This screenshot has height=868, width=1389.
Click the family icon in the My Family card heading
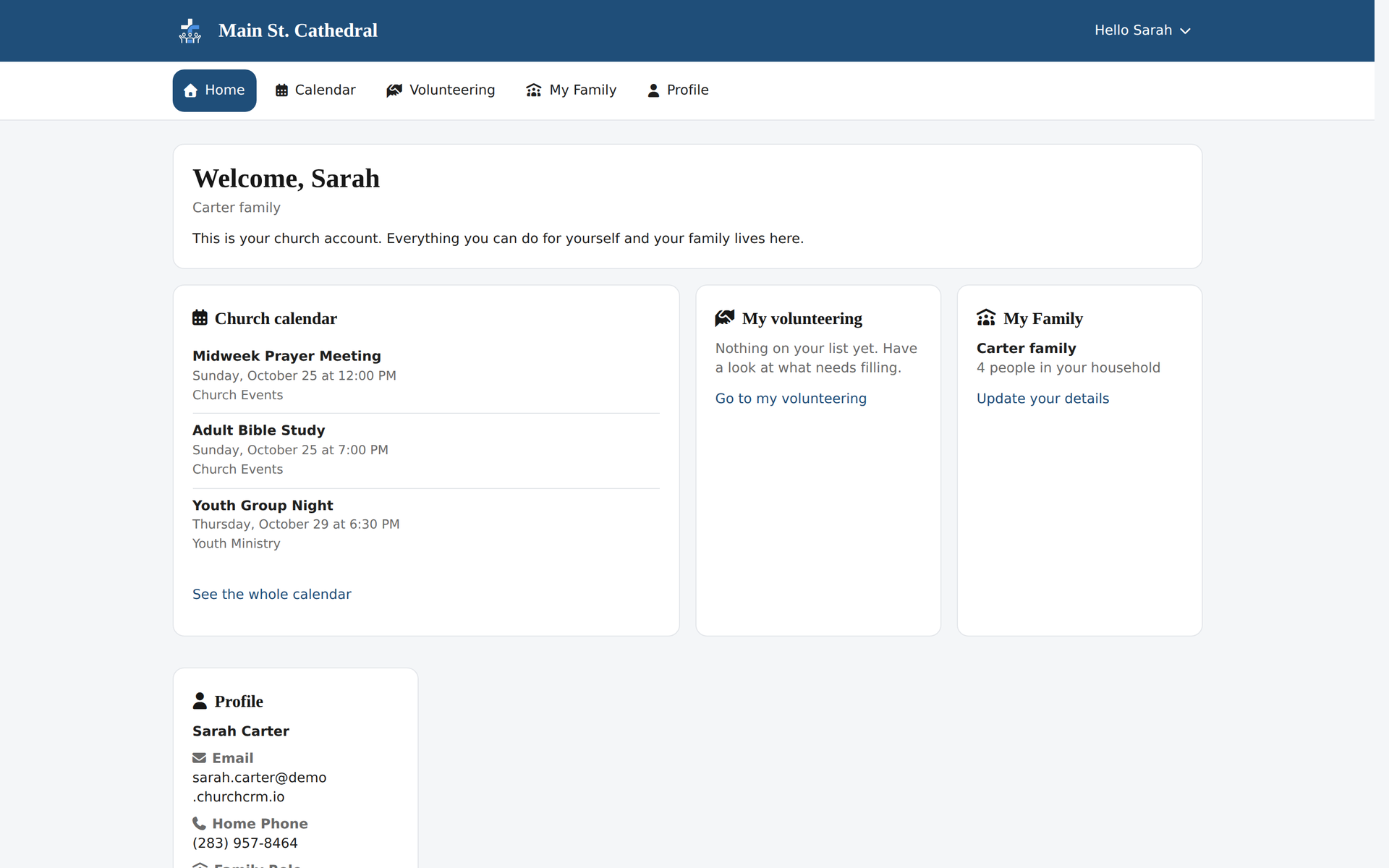coord(986,318)
